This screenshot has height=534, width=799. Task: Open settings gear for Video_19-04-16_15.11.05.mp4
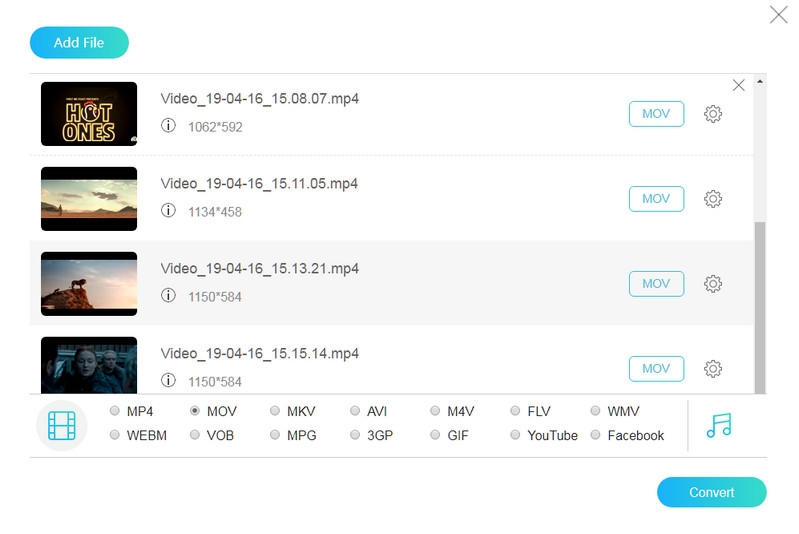[713, 199]
